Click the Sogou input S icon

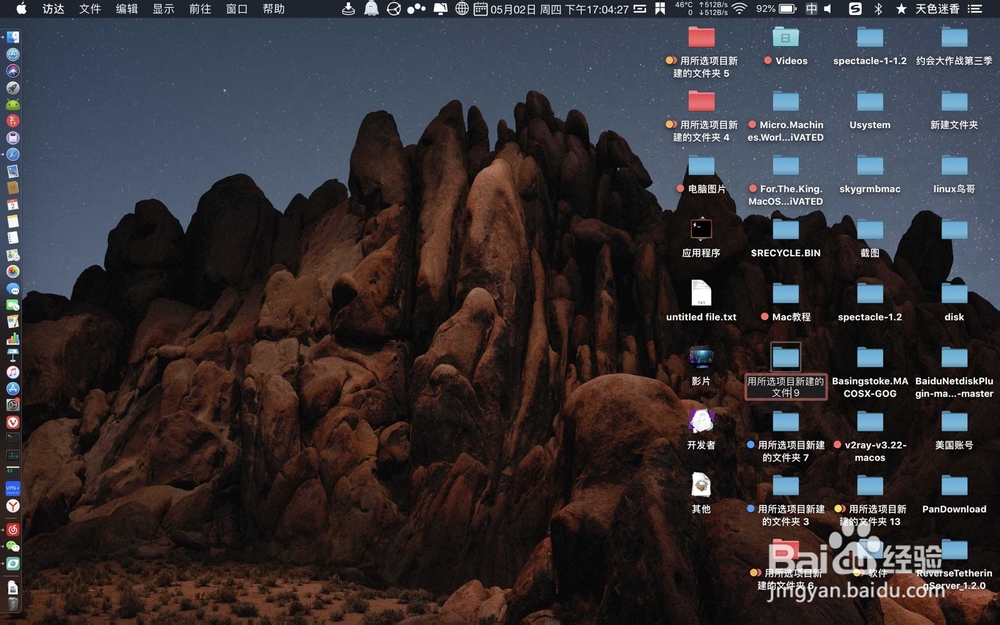[x=855, y=9]
